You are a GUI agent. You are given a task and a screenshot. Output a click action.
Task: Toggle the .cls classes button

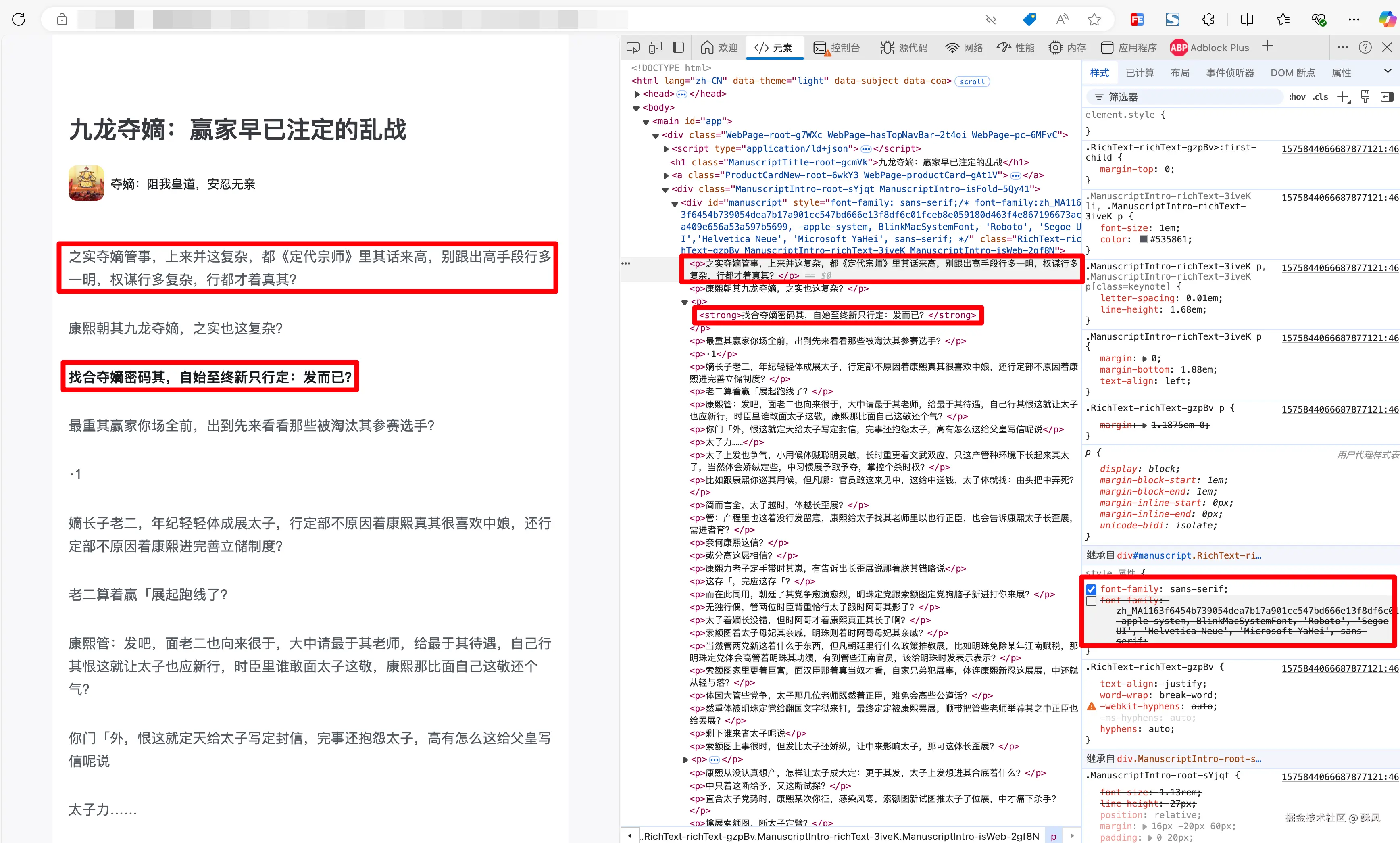coord(1321,97)
